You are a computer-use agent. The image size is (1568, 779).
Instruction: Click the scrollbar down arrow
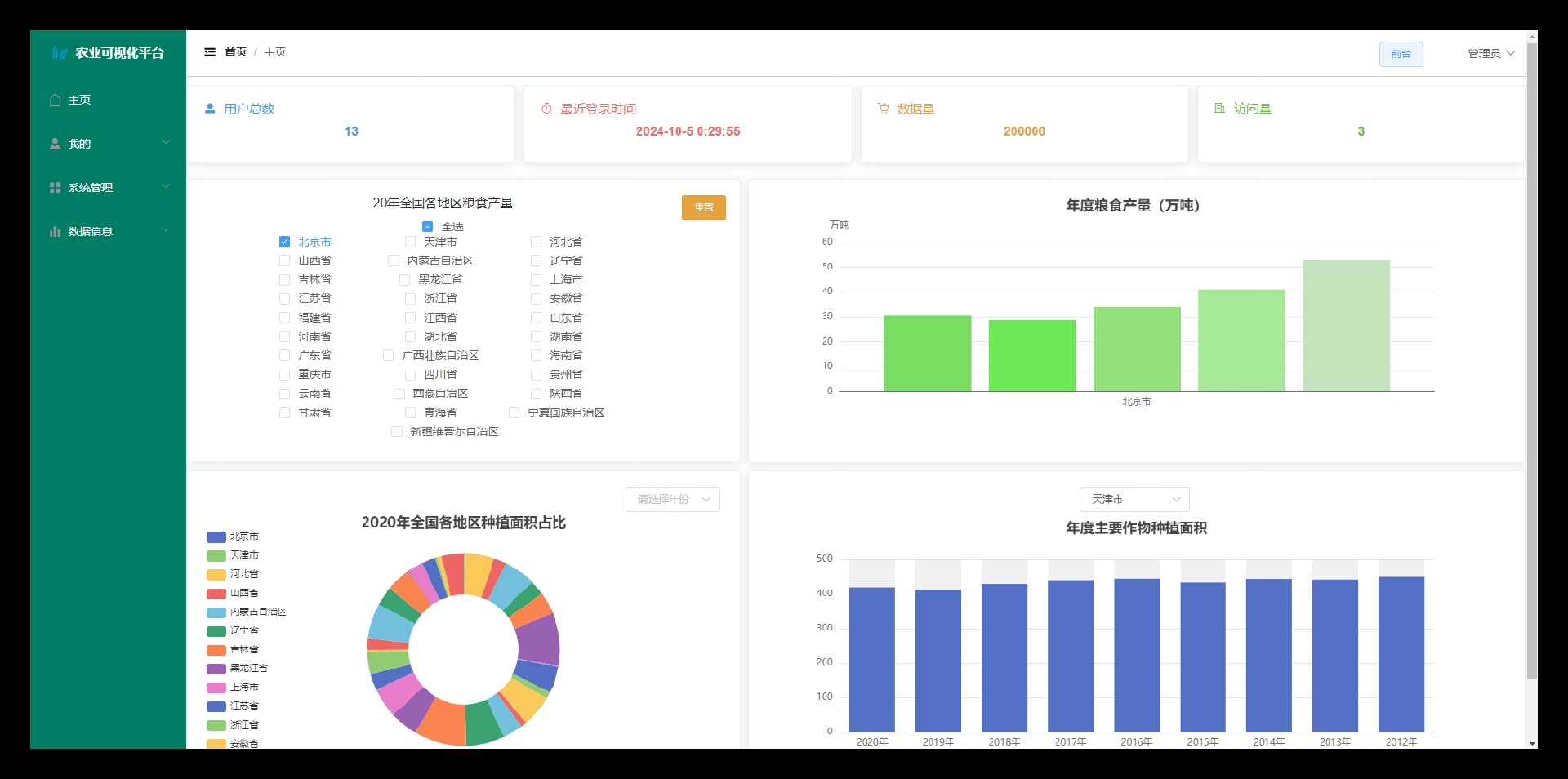(x=1532, y=743)
